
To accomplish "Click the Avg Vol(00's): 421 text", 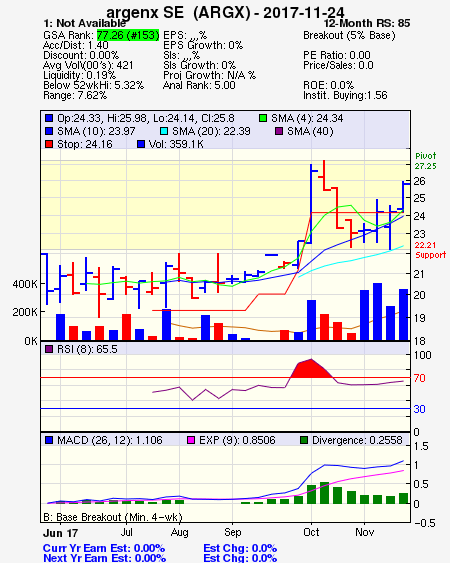I will 88,65.
